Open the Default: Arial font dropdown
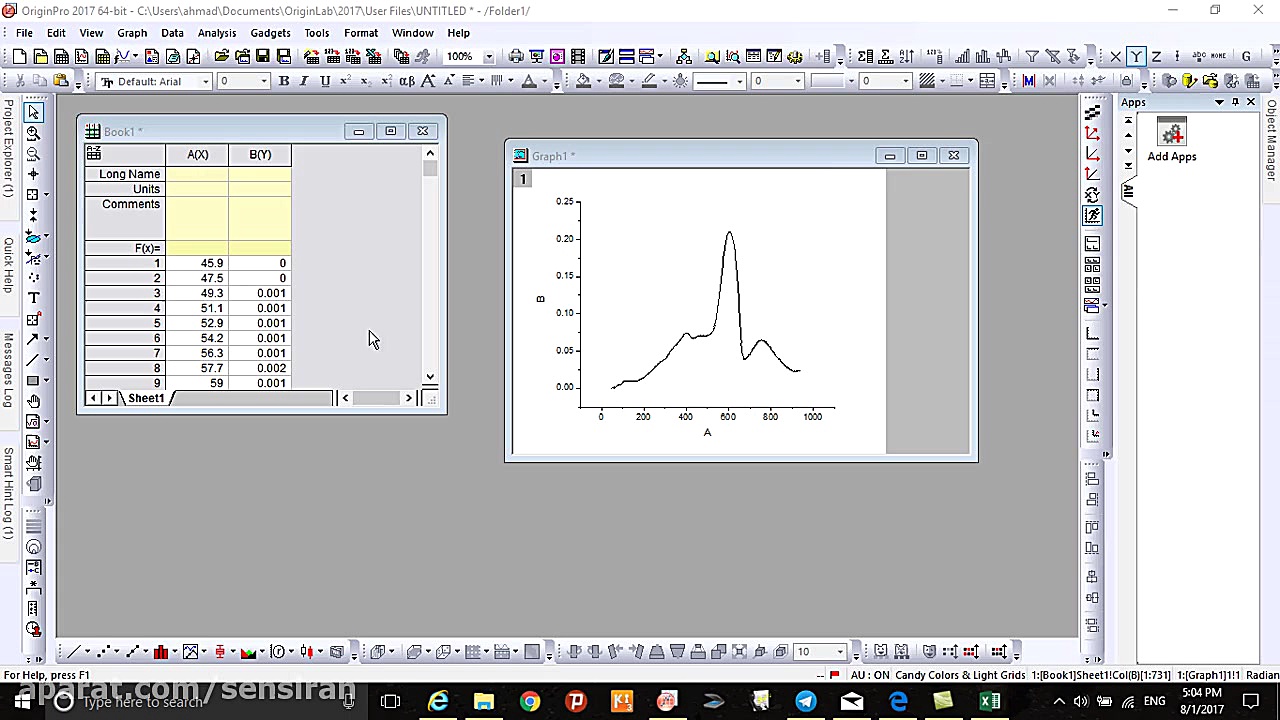This screenshot has width=1280, height=720. pyautogui.click(x=206, y=81)
